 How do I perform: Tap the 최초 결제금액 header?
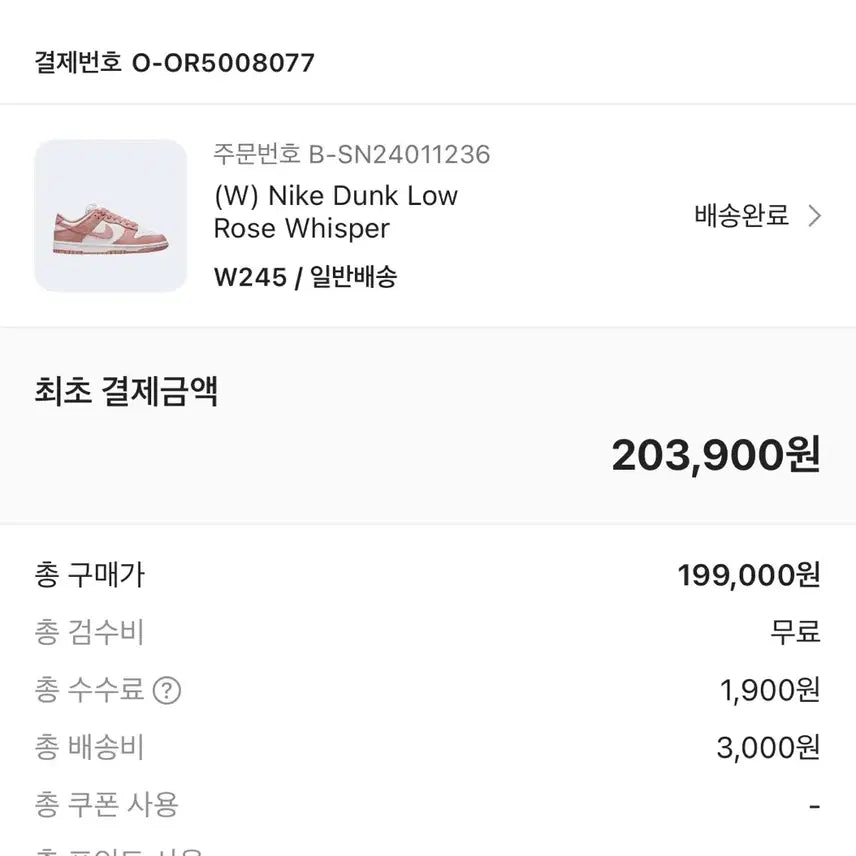click(x=125, y=393)
